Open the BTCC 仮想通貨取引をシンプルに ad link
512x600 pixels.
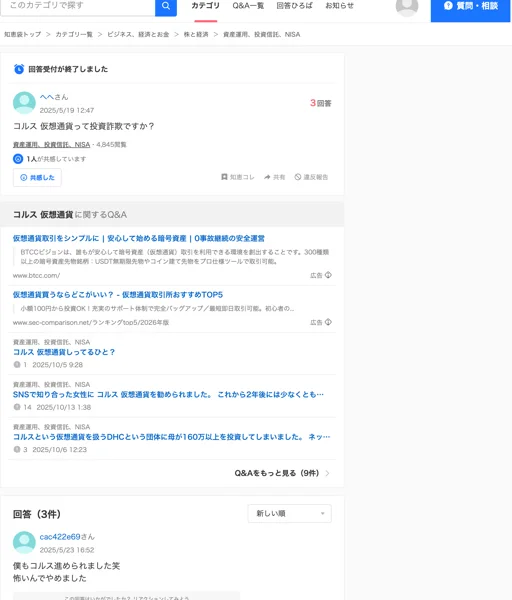point(139,238)
